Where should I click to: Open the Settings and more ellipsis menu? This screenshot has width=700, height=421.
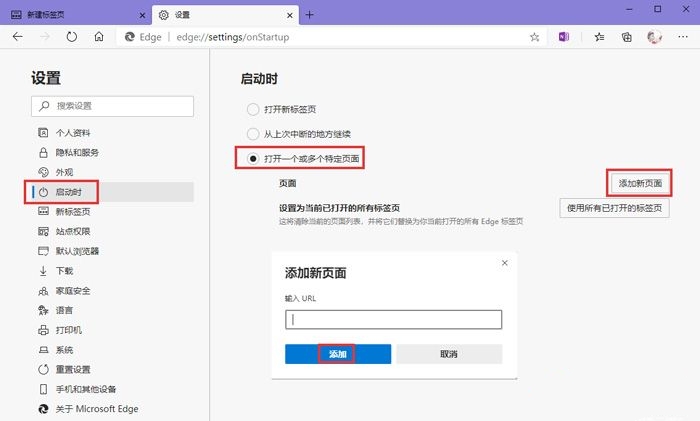point(683,37)
